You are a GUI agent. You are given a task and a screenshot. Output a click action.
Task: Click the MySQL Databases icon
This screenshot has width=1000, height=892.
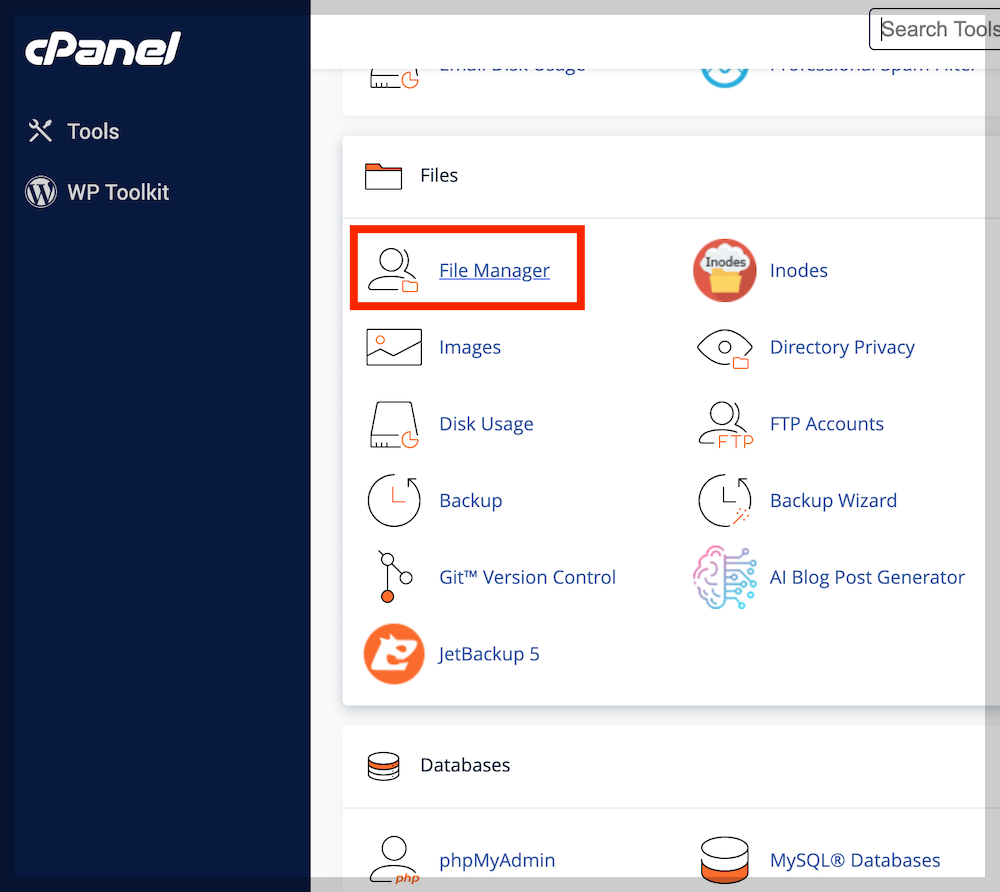[724, 860]
